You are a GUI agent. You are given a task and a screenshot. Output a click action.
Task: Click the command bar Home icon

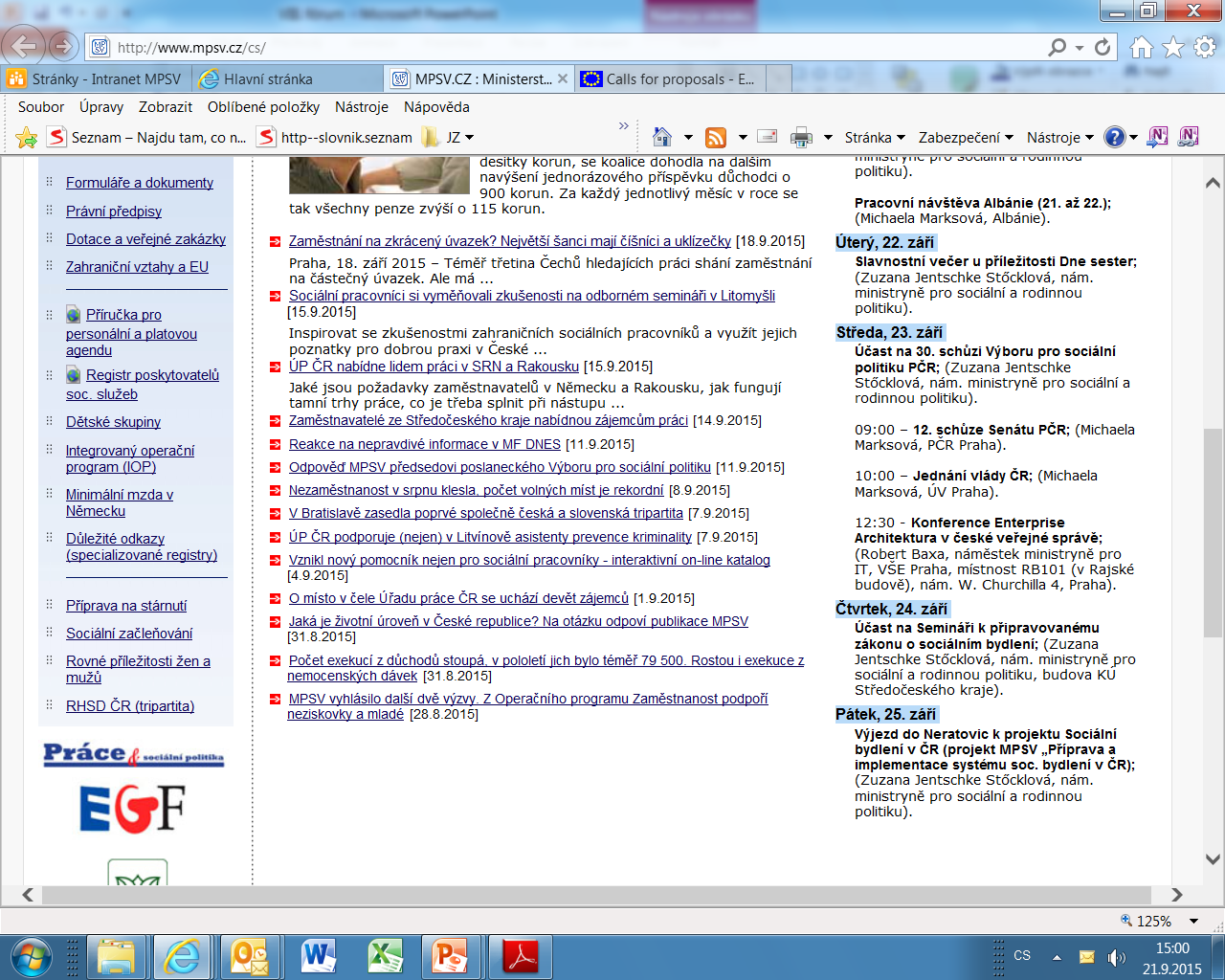(x=661, y=138)
